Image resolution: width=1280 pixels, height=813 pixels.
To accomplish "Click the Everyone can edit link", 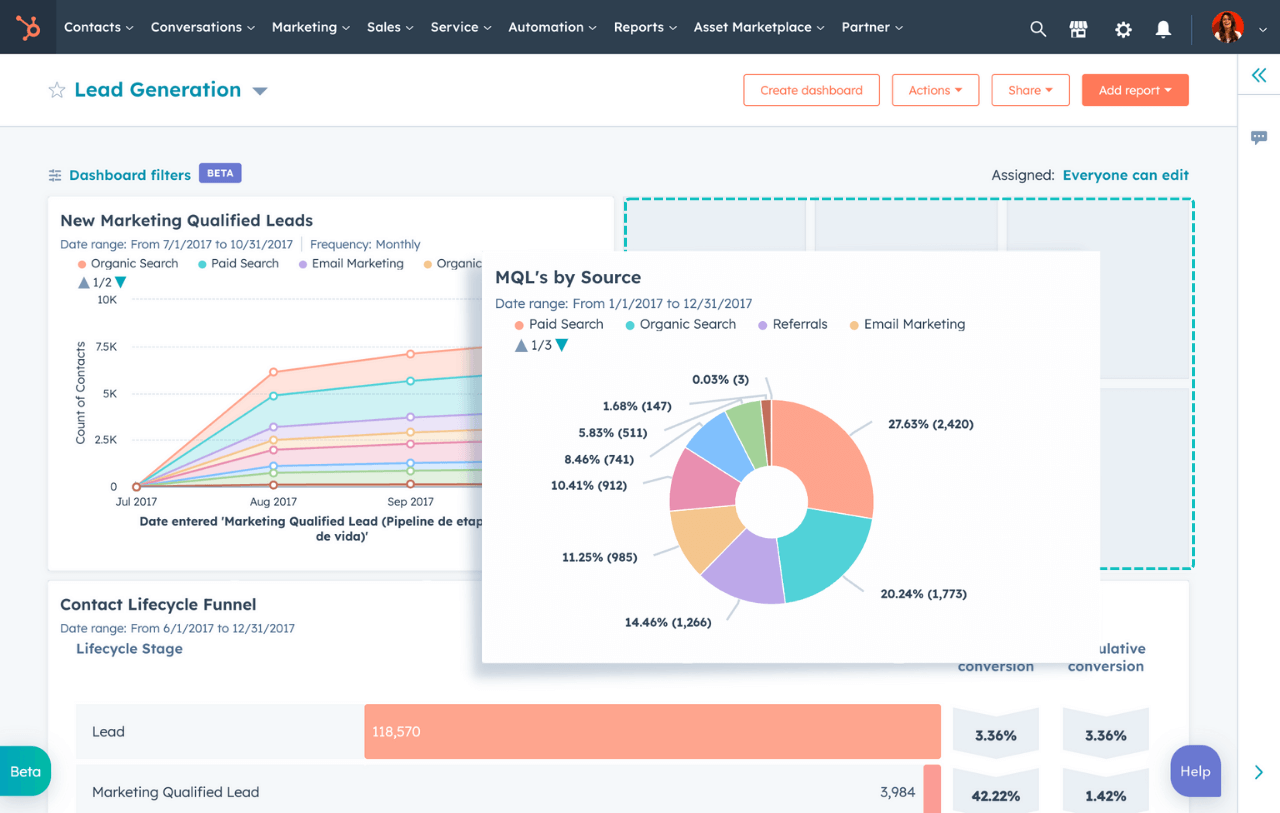I will (1125, 175).
